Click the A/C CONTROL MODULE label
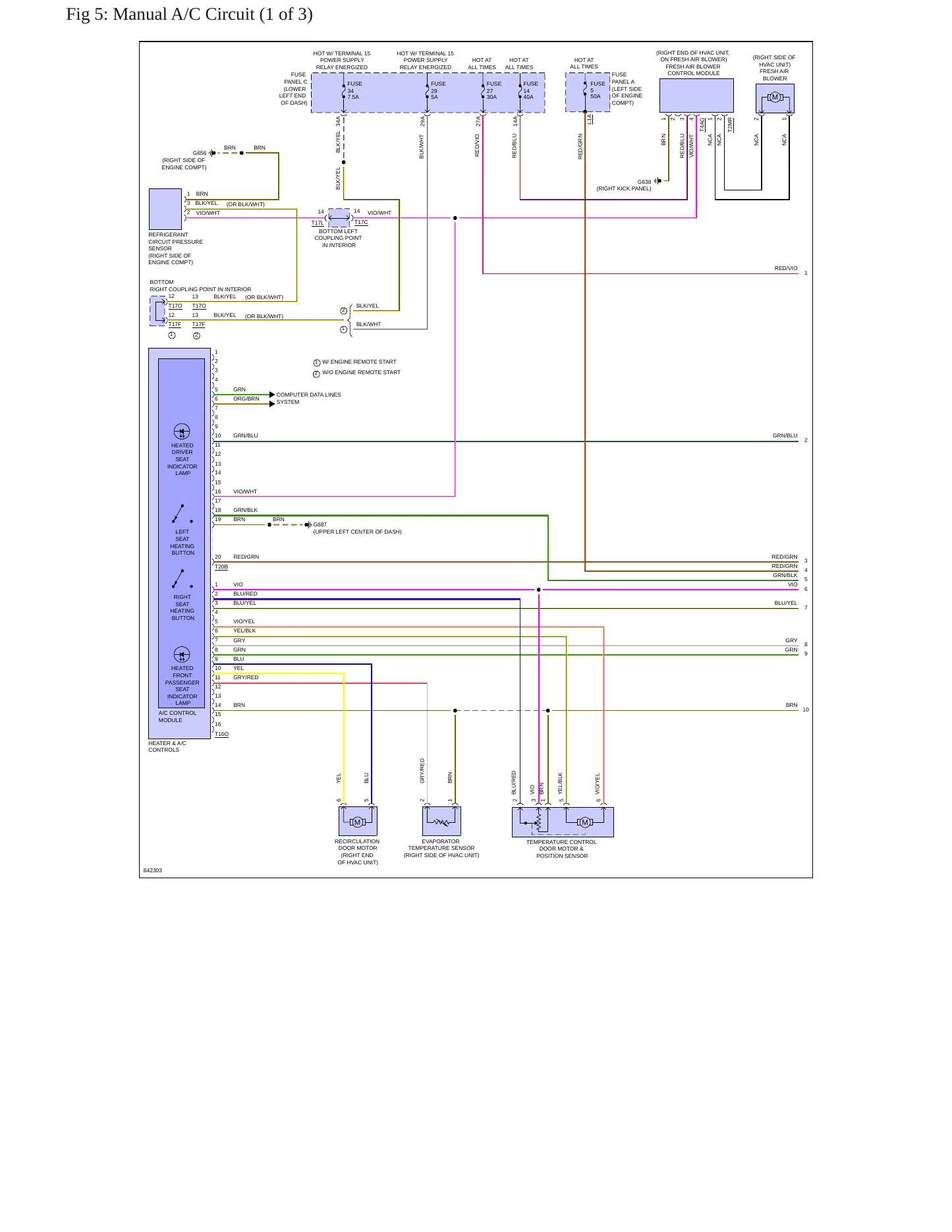952x1232 pixels. point(177,717)
